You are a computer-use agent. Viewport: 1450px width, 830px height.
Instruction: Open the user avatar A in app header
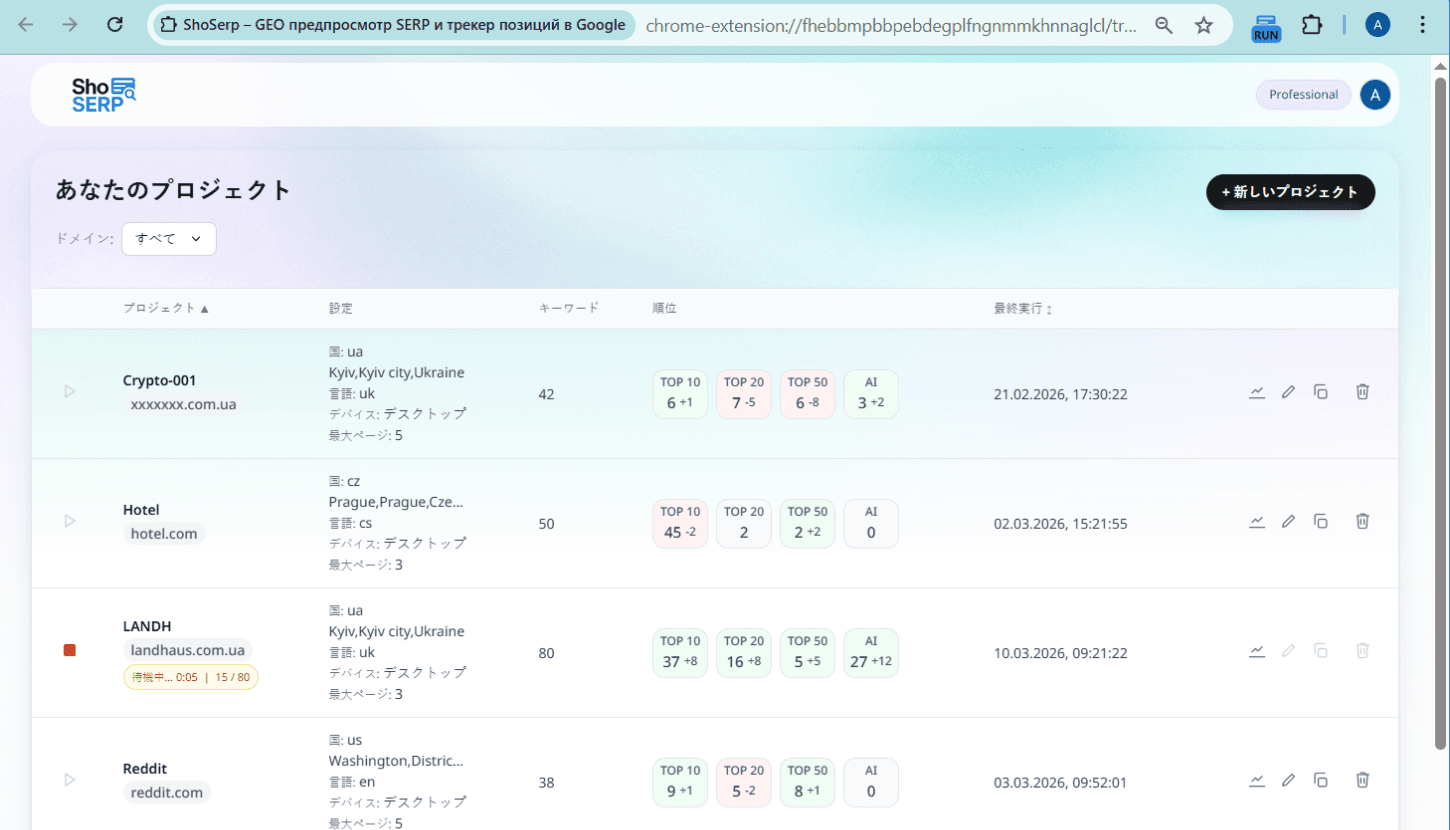(x=1375, y=95)
